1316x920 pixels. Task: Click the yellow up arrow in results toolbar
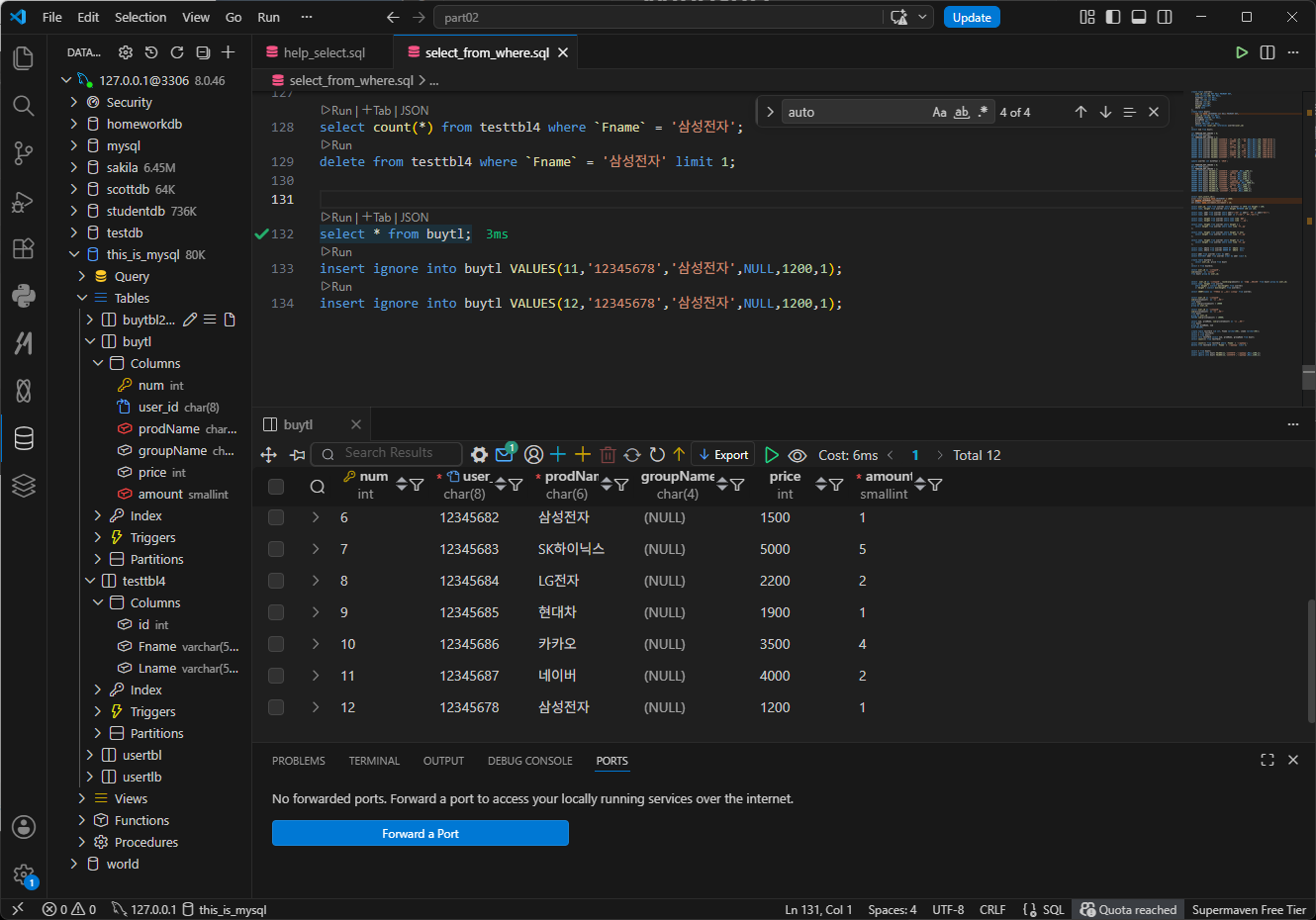[679, 454]
